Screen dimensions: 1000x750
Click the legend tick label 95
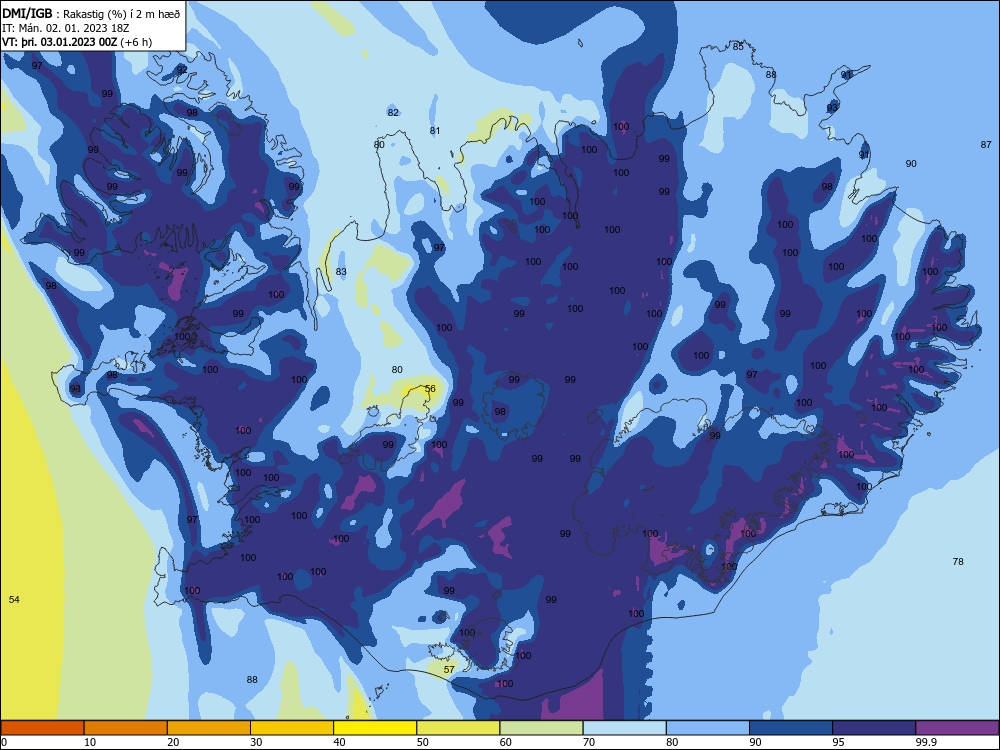click(x=838, y=742)
